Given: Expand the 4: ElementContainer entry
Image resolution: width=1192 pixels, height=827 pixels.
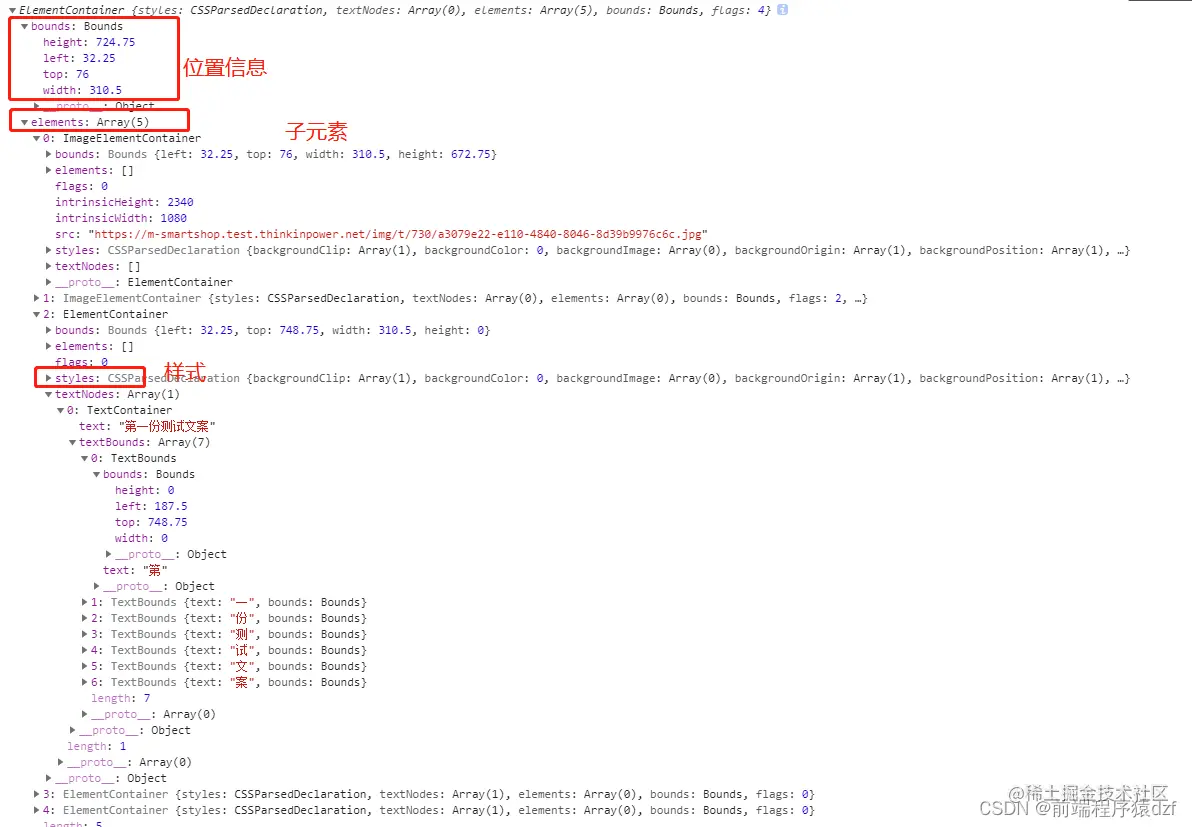Looking at the screenshot, I should [36, 810].
